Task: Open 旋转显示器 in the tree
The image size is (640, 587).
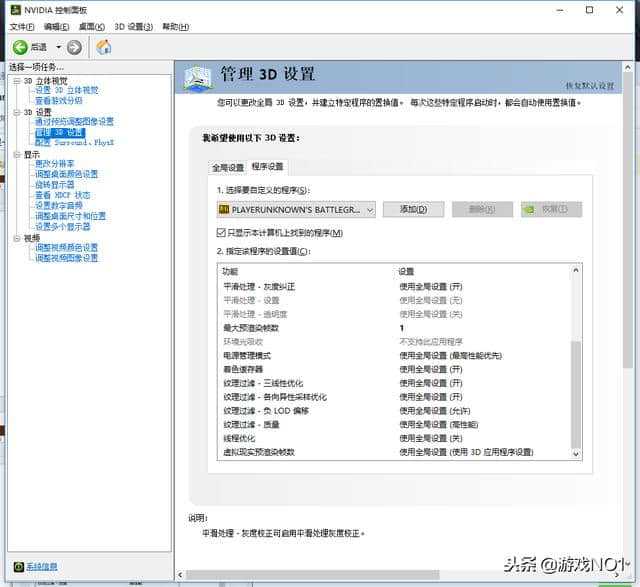Action: (x=55, y=185)
